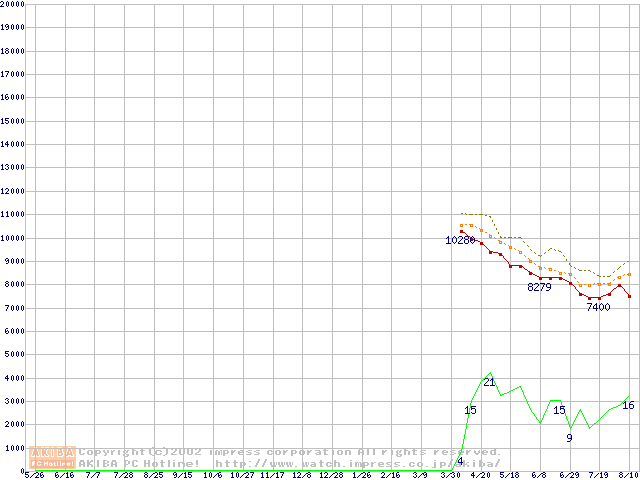This screenshot has width=640, height=480.
Task: Click the 16 label at green line end
Action: [628, 405]
